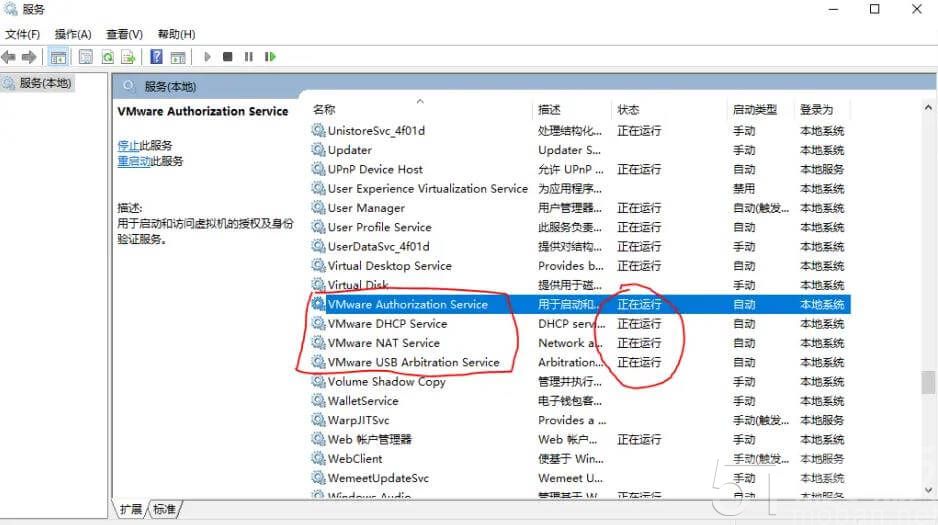Click the 停止 service link

coord(128,145)
